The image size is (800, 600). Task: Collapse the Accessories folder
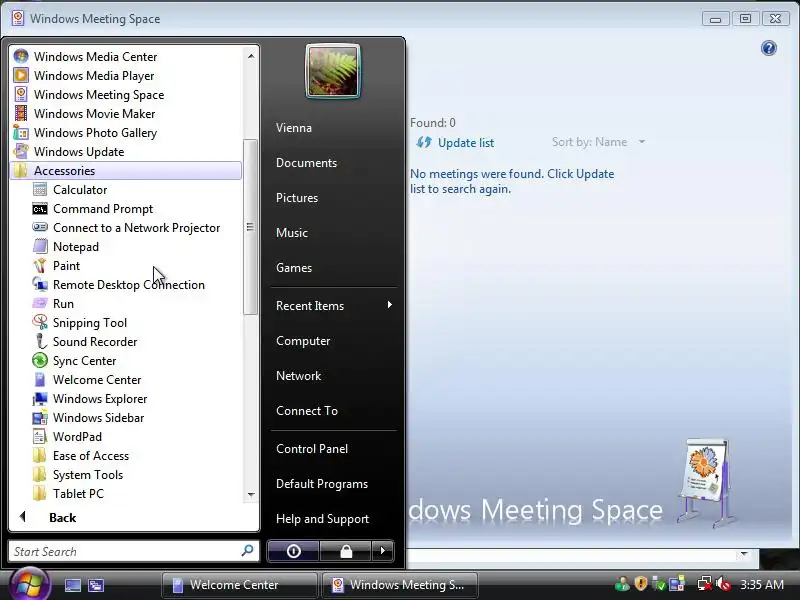pyautogui.click(x=126, y=170)
